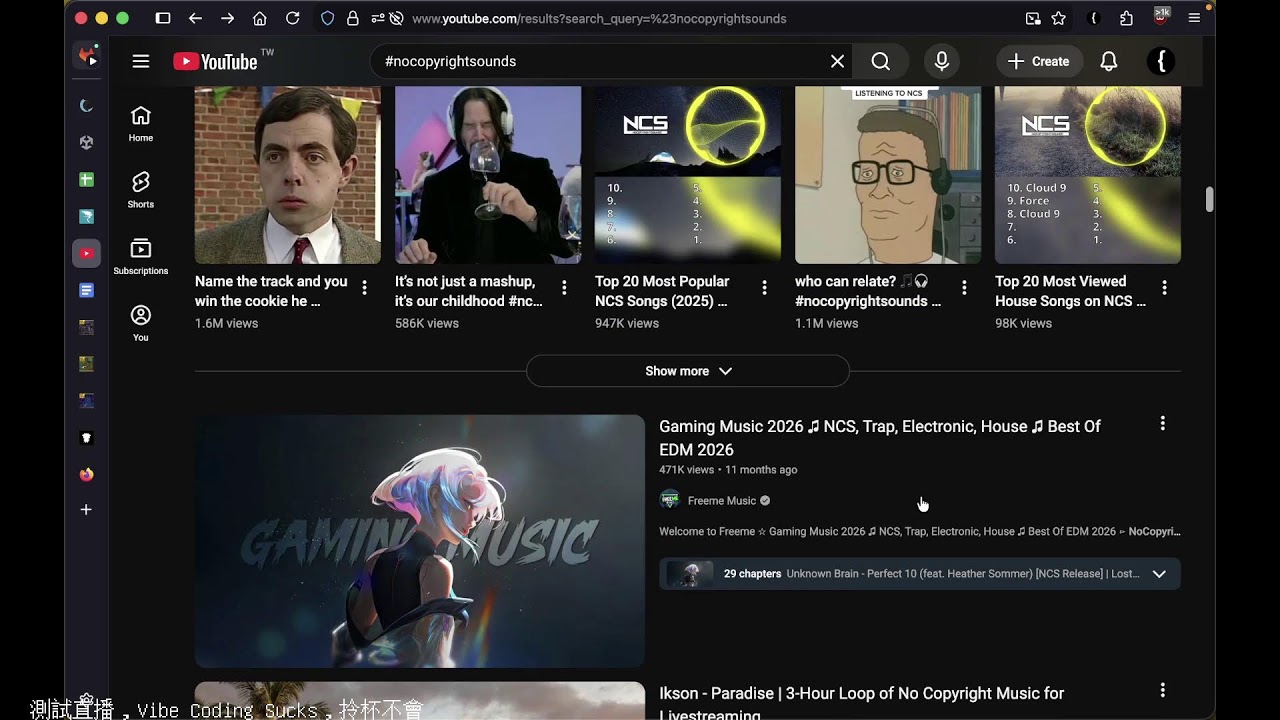Expand the 29 chapters list

tap(920, 574)
